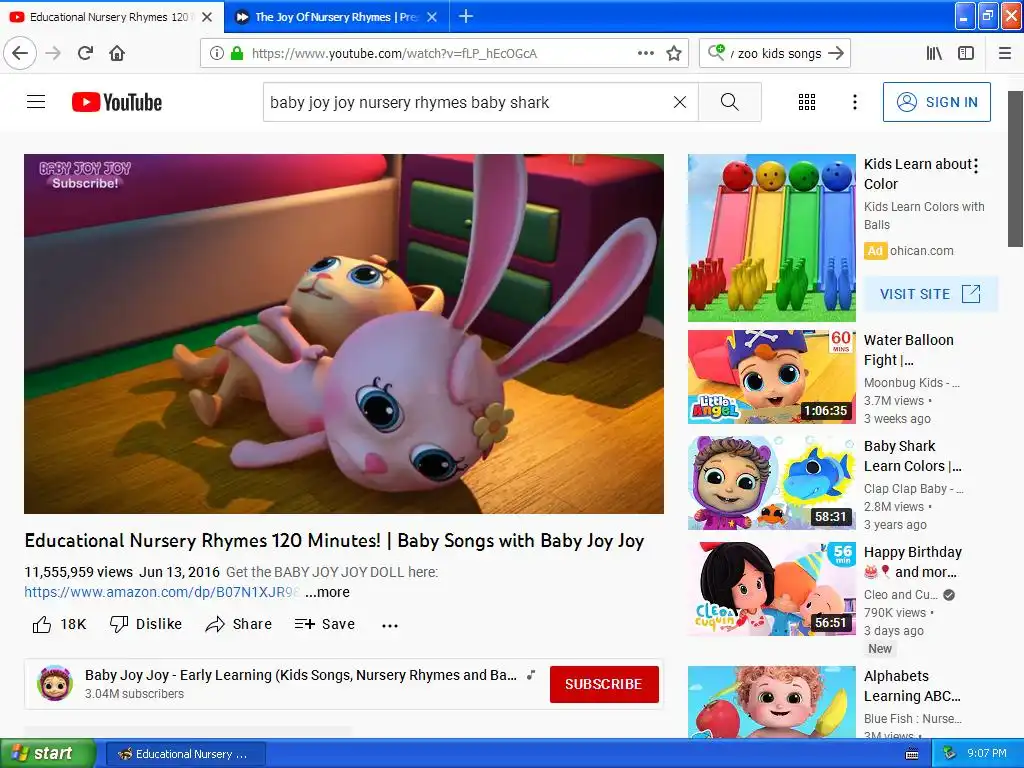This screenshot has height=768, width=1024.
Task: Open the Firefox hamburger menu
Action: pyautogui.click(x=1005, y=53)
